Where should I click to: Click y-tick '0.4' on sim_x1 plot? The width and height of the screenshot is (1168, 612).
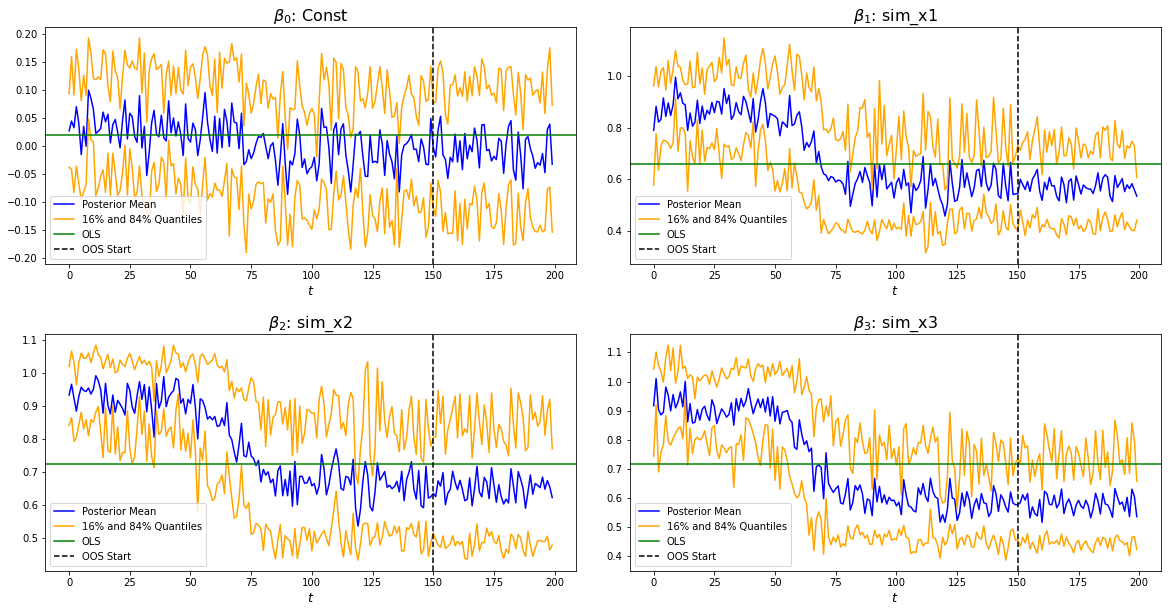[615, 231]
